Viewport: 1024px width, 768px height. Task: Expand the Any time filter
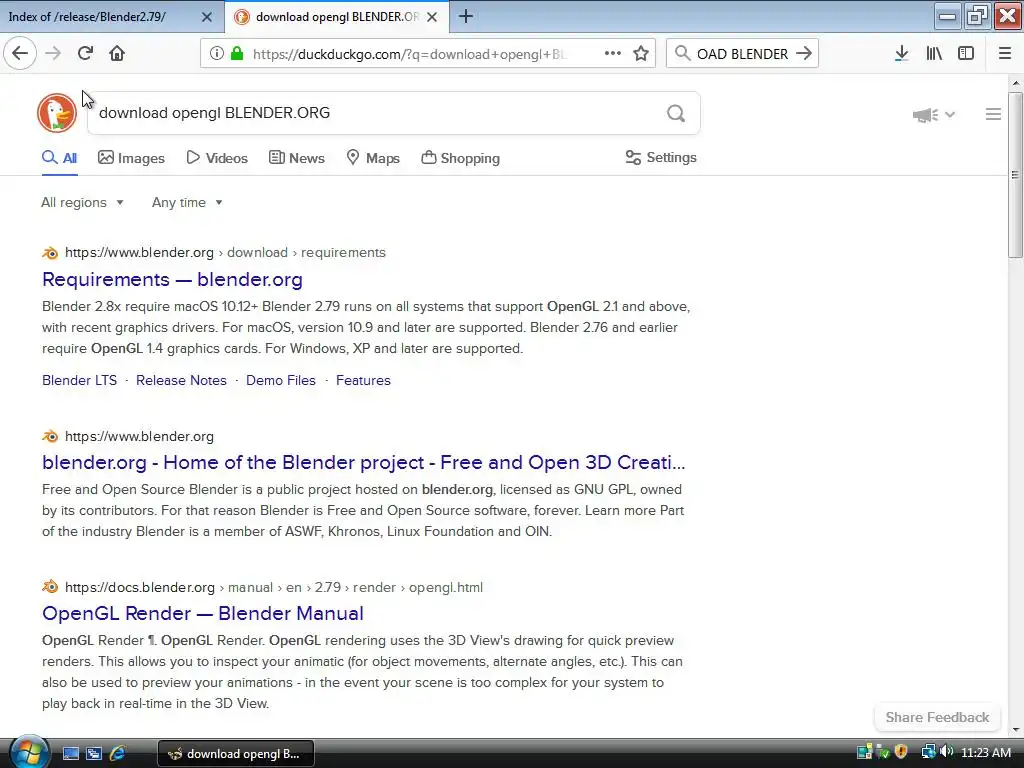pos(187,202)
